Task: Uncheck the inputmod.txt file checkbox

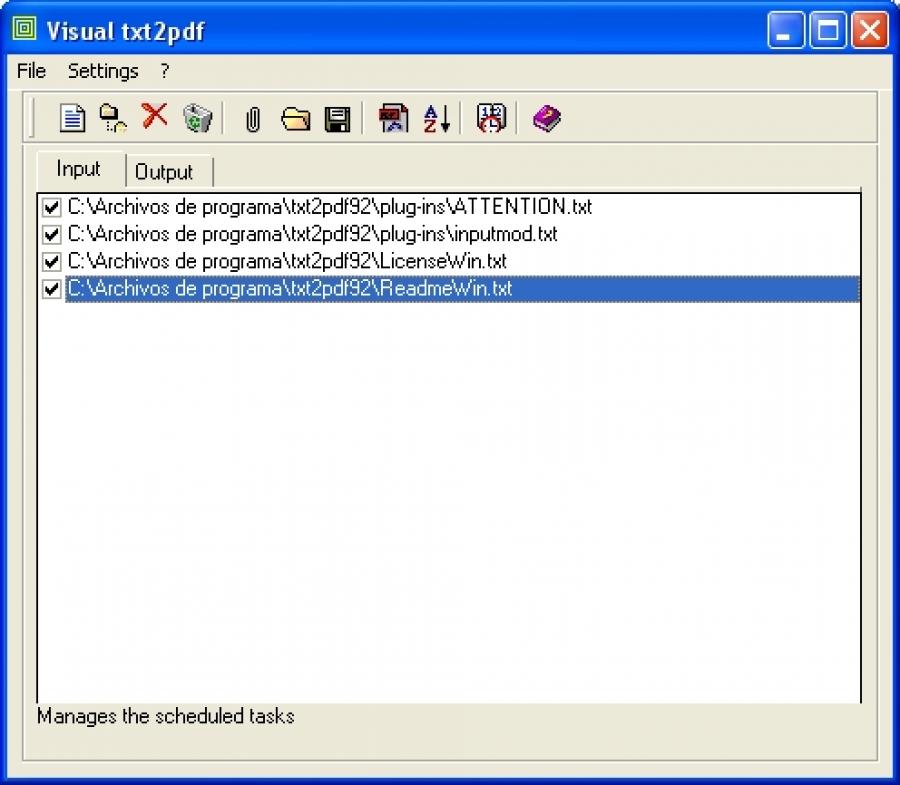Action: point(51,234)
